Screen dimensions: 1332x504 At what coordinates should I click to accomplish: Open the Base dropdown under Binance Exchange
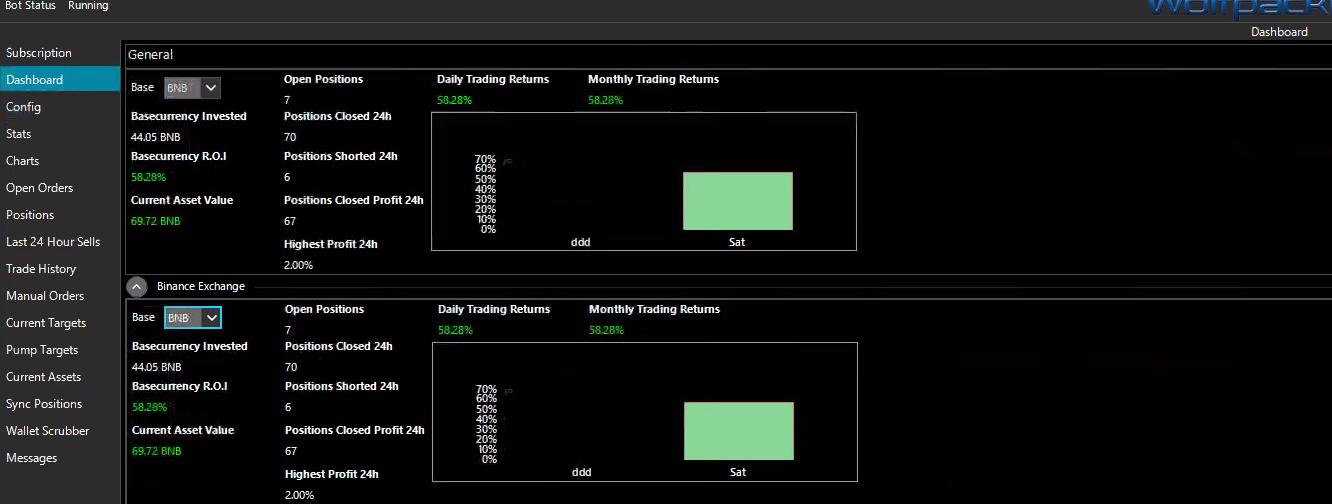[x=192, y=317]
